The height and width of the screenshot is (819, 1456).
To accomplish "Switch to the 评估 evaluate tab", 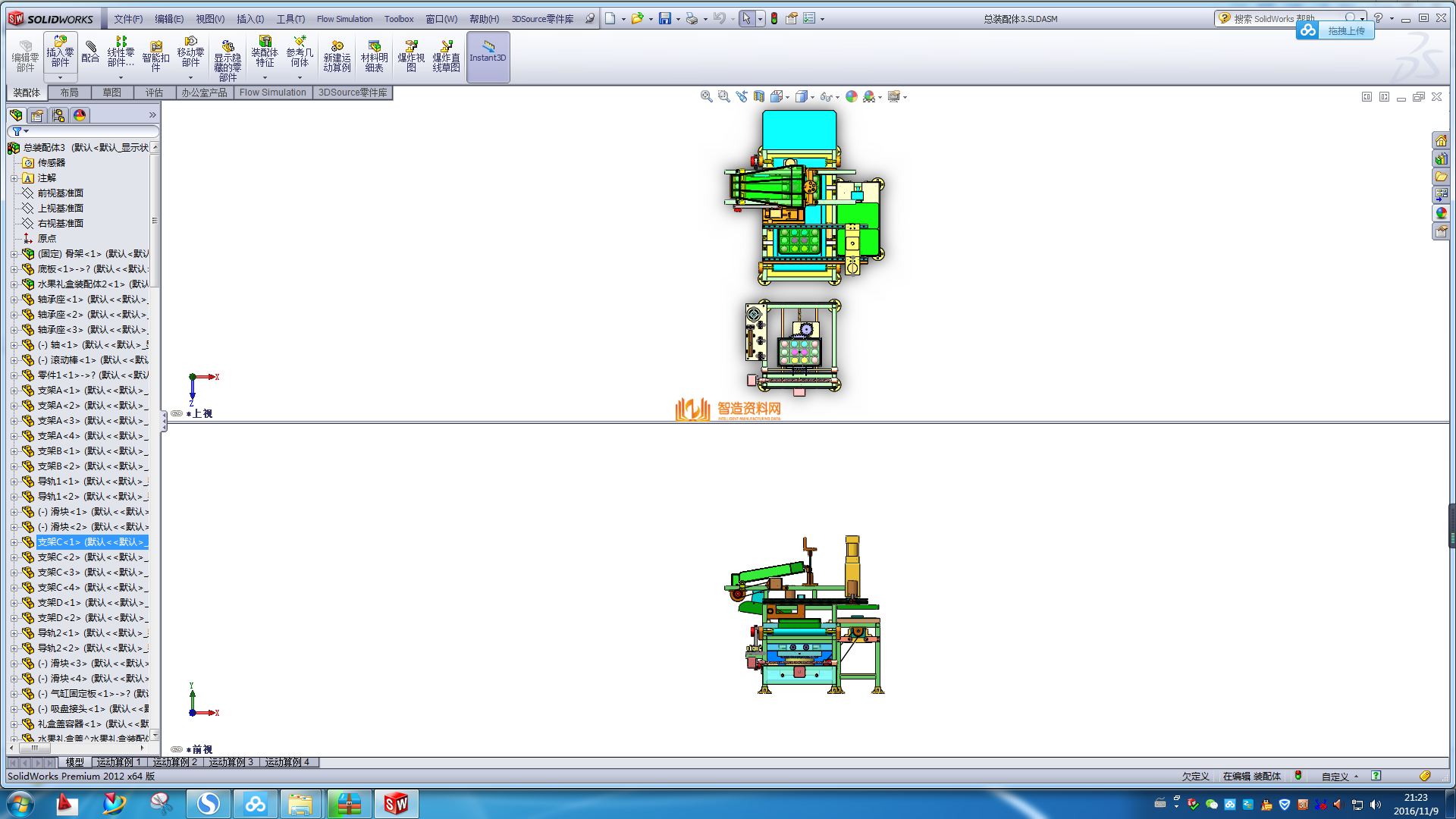I will click(154, 93).
